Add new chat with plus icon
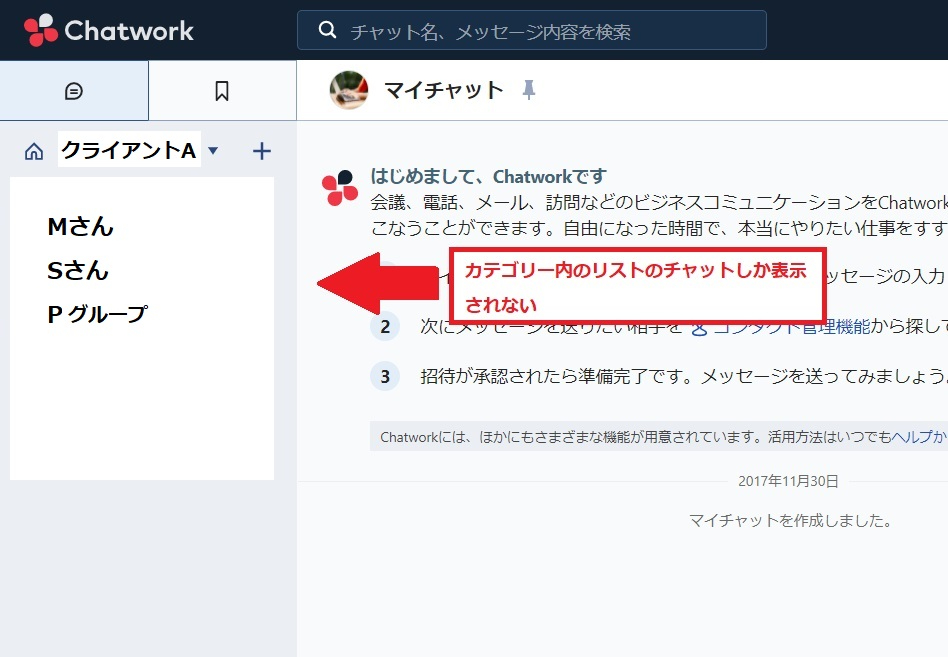The height and width of the screenshot is (657, 948). (x=261, y=150)
